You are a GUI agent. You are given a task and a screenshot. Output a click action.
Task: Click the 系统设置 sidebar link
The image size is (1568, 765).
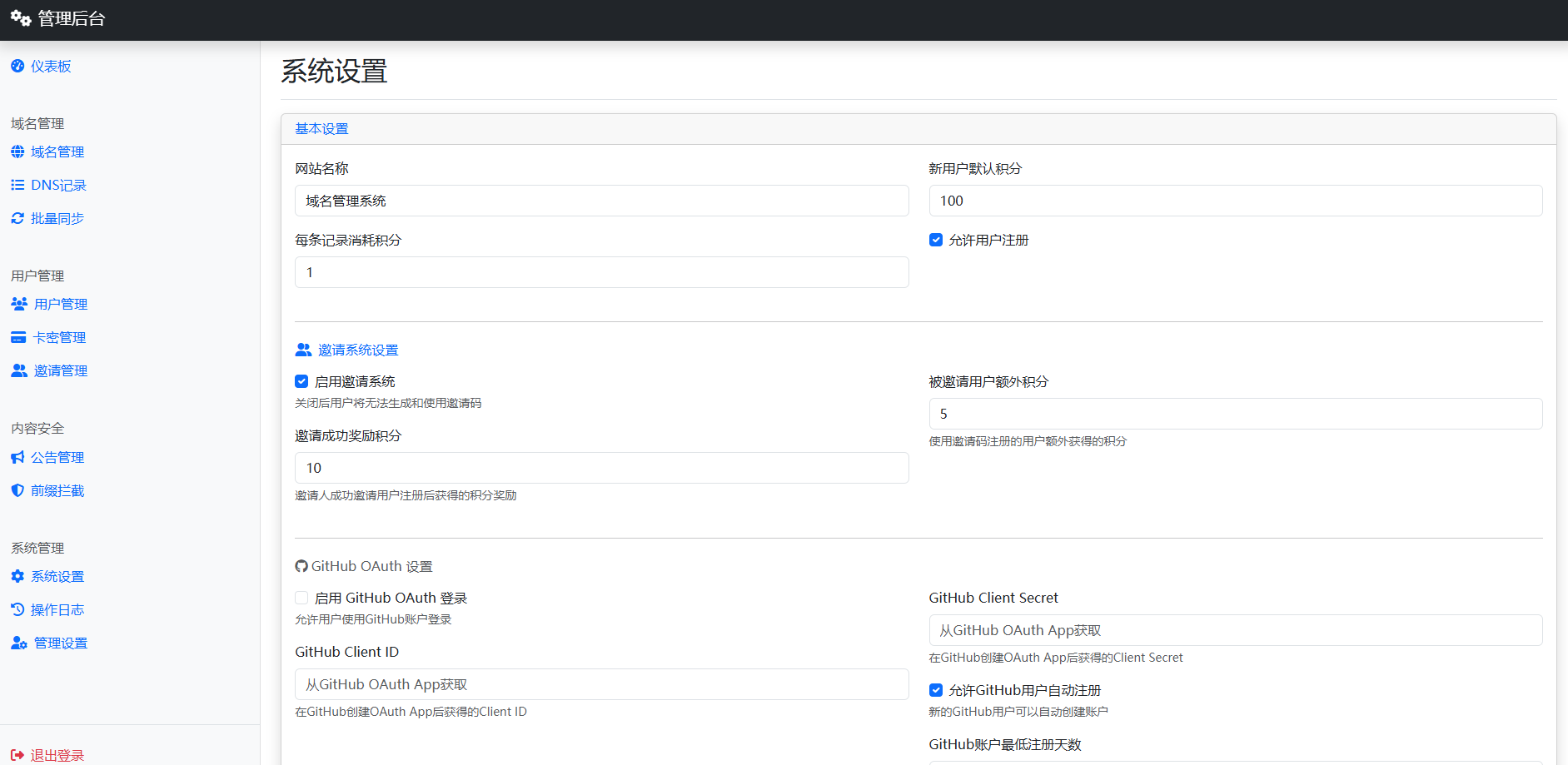coord(57,576)
